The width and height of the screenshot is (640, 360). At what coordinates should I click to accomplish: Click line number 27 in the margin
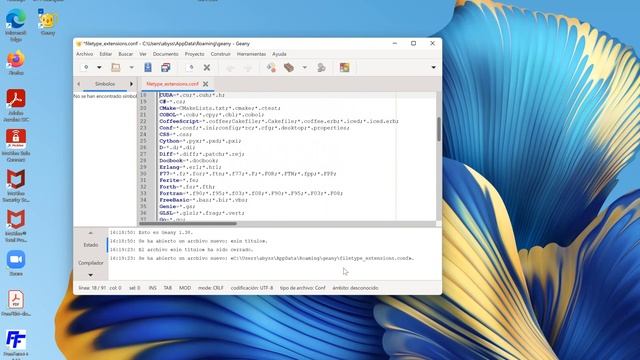143,154
